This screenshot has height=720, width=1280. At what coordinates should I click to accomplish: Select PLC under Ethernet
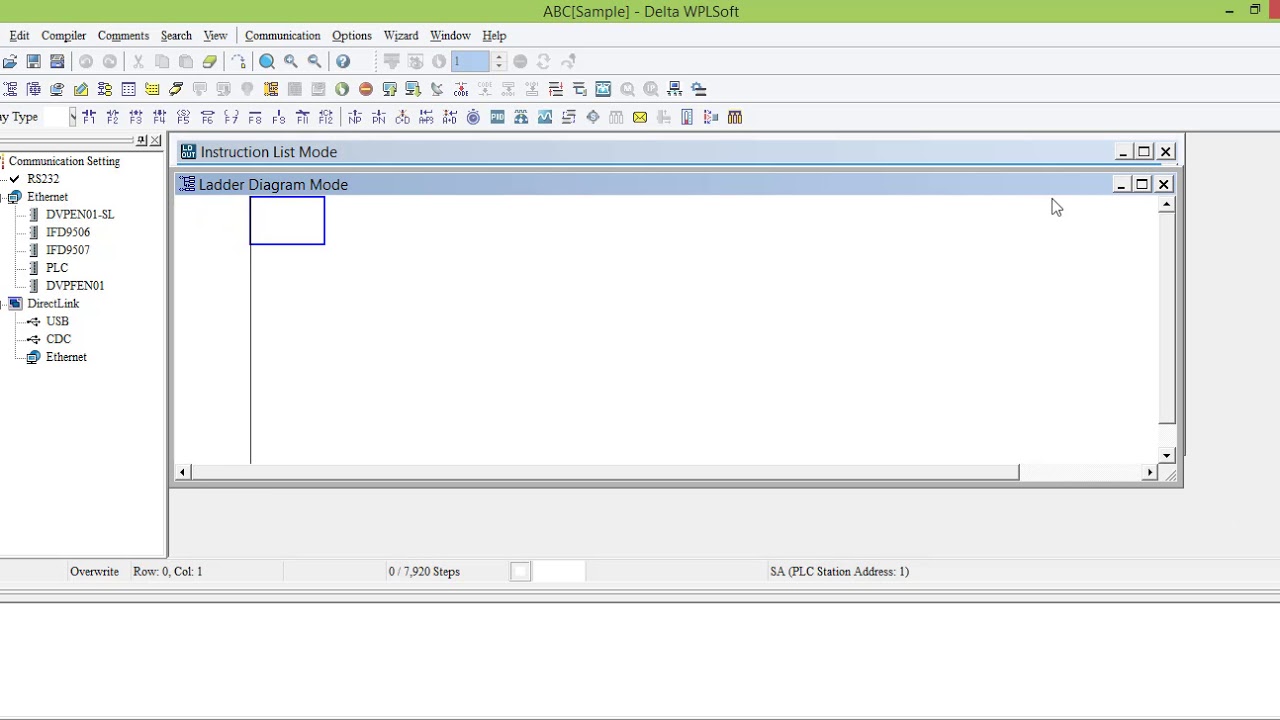pos(57,268)
